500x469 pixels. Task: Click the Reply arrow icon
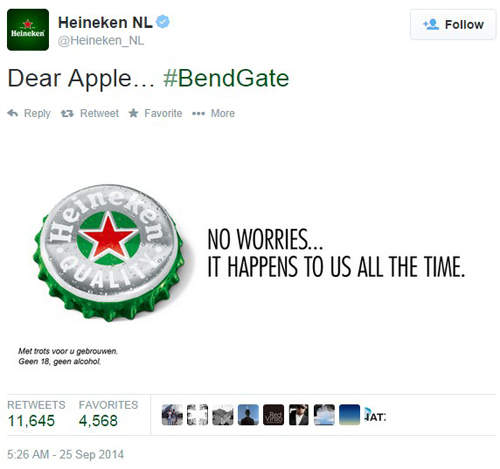(13, 113)
